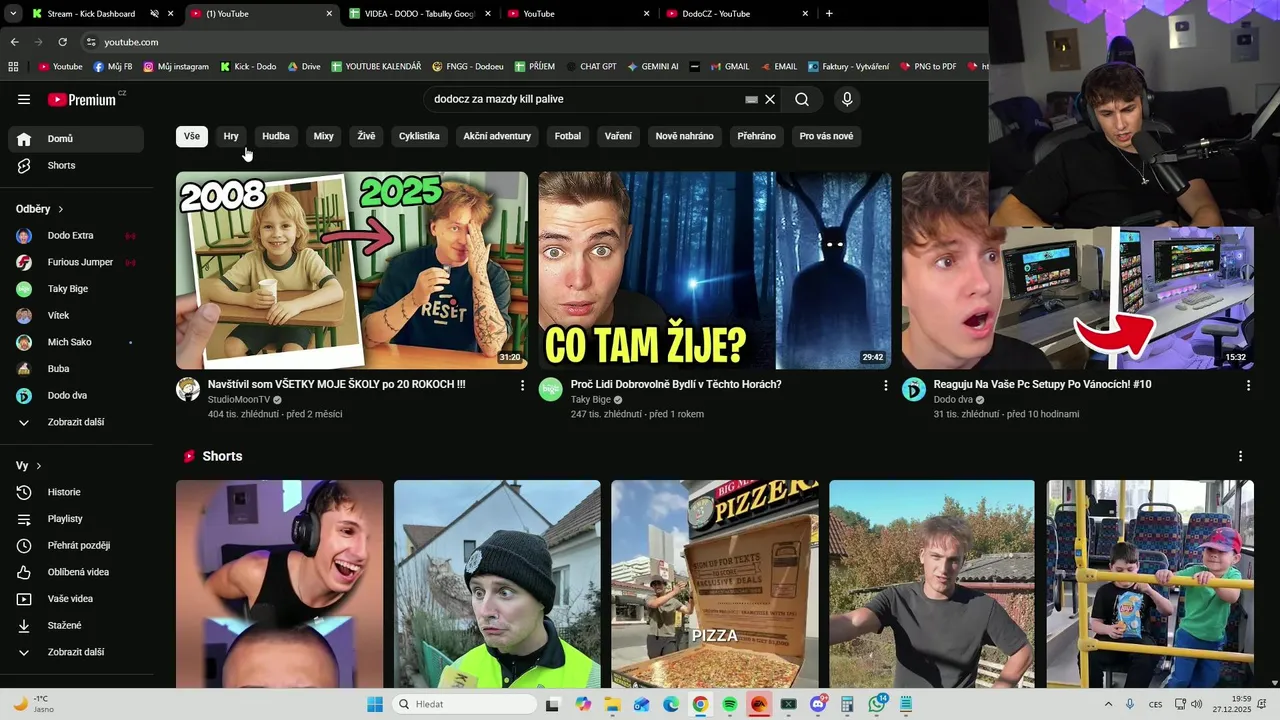The width and height of the screenshot is (1280, 720).
Task: Select the Akční adventury filter chip
Action: tap(497, 136)
